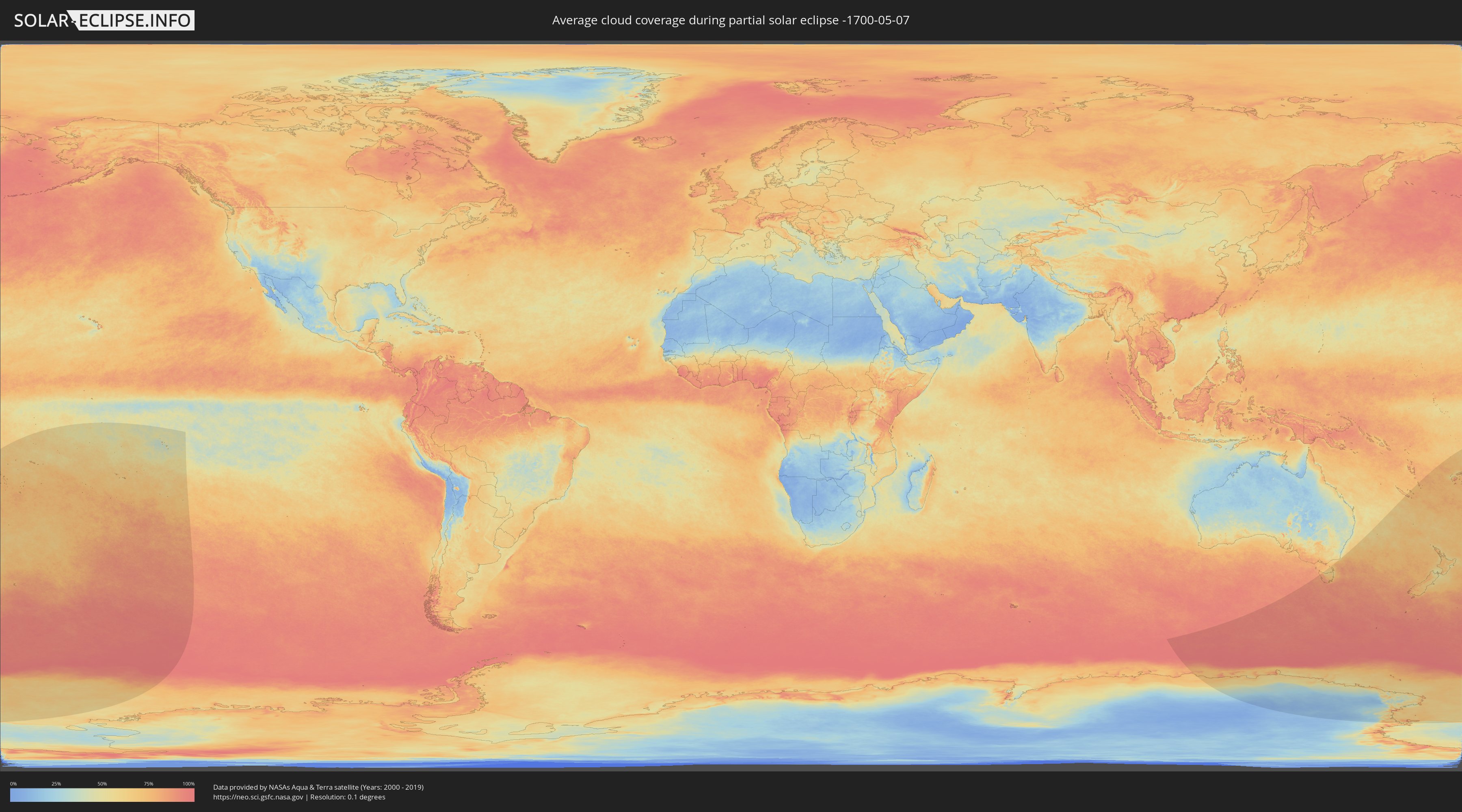Click the neo.sci.gsfc.nasa.gov URL text

pos(258,797)
